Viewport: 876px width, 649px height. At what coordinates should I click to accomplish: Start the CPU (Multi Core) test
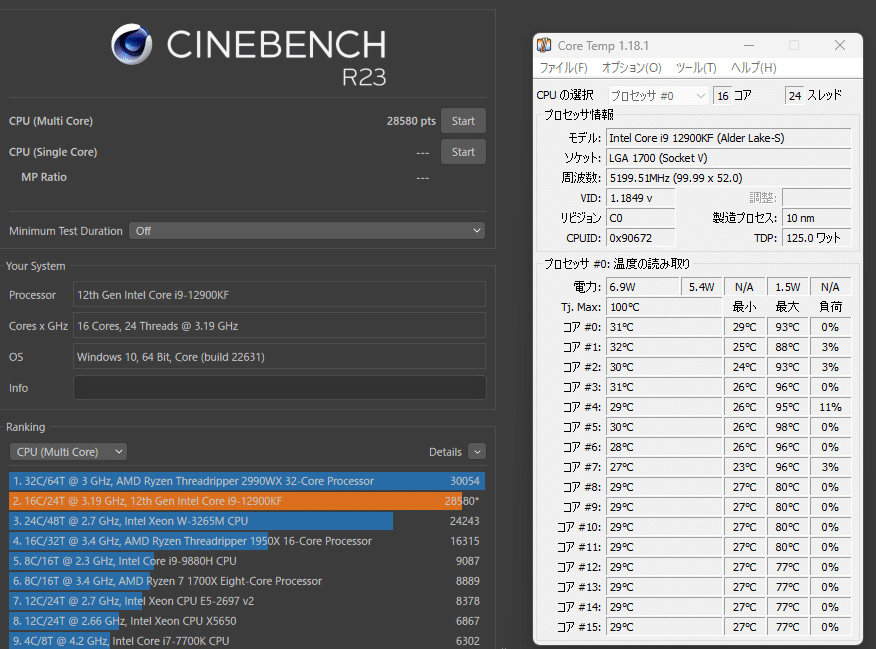(x=463, y=121)
